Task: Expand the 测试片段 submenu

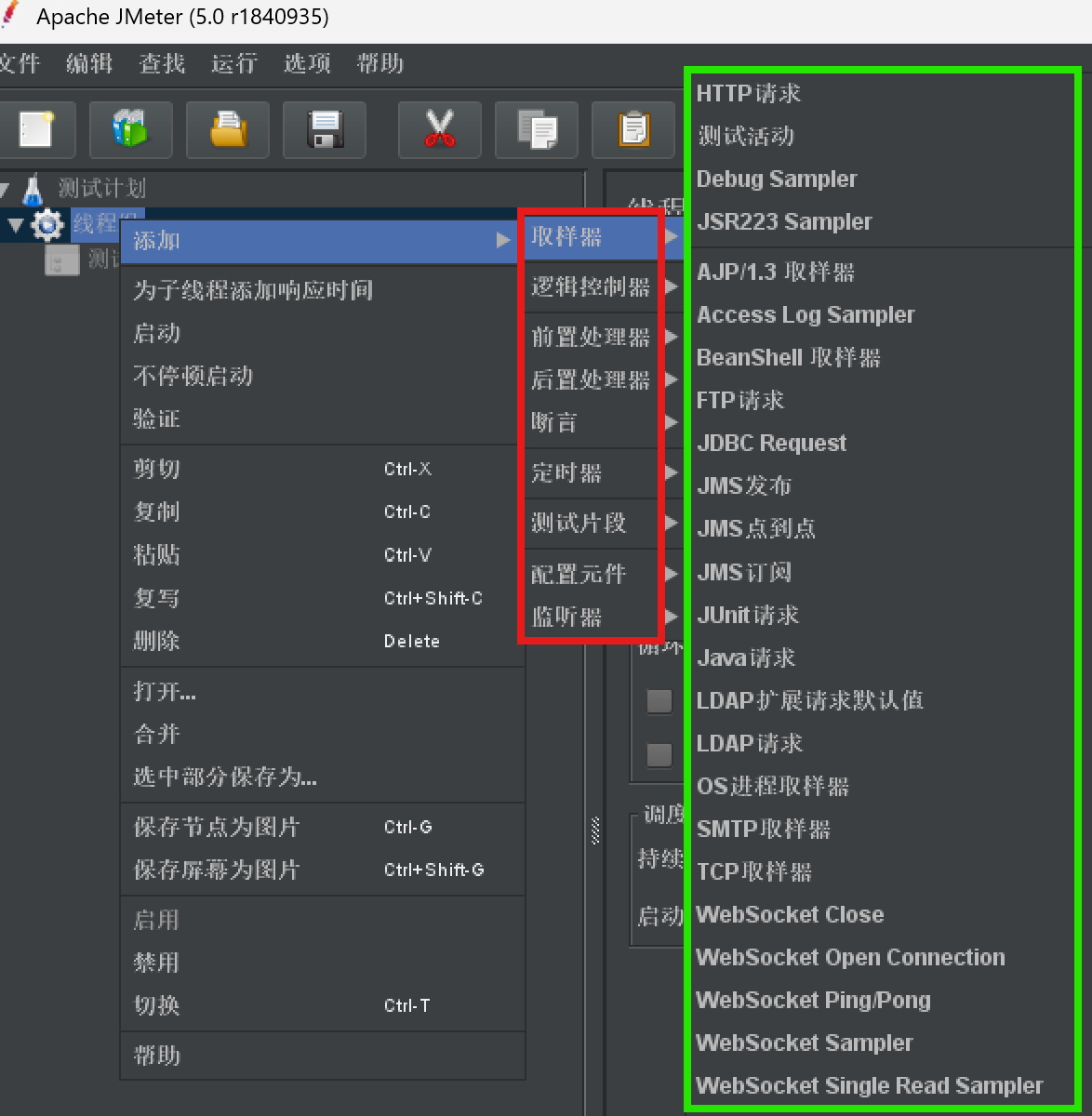Action: click(x=601, y=524)
